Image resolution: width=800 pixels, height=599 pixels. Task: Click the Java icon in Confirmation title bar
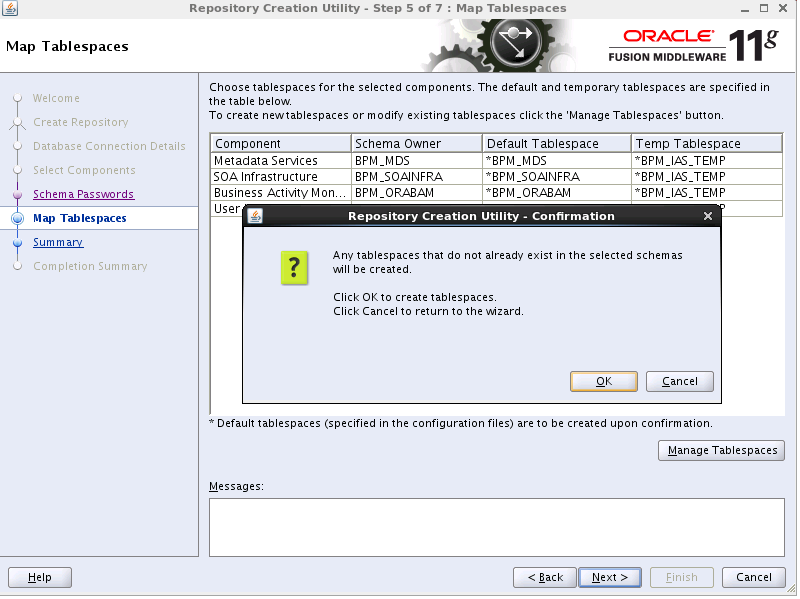coord(255,217)
